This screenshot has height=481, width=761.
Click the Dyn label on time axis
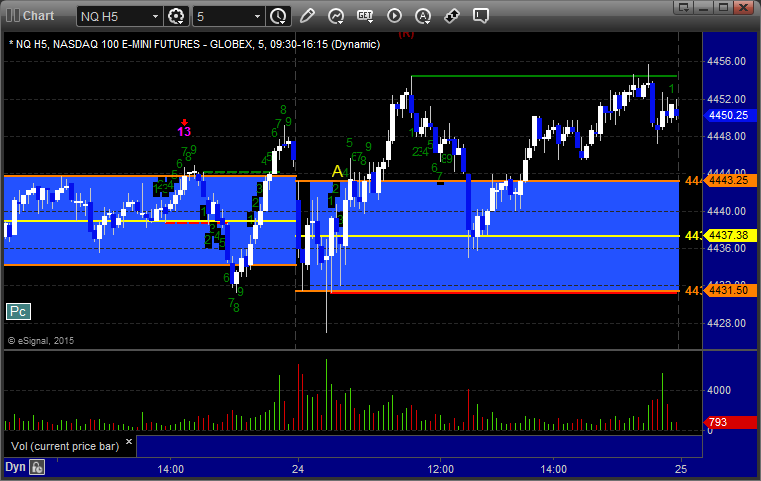point(15,467)
